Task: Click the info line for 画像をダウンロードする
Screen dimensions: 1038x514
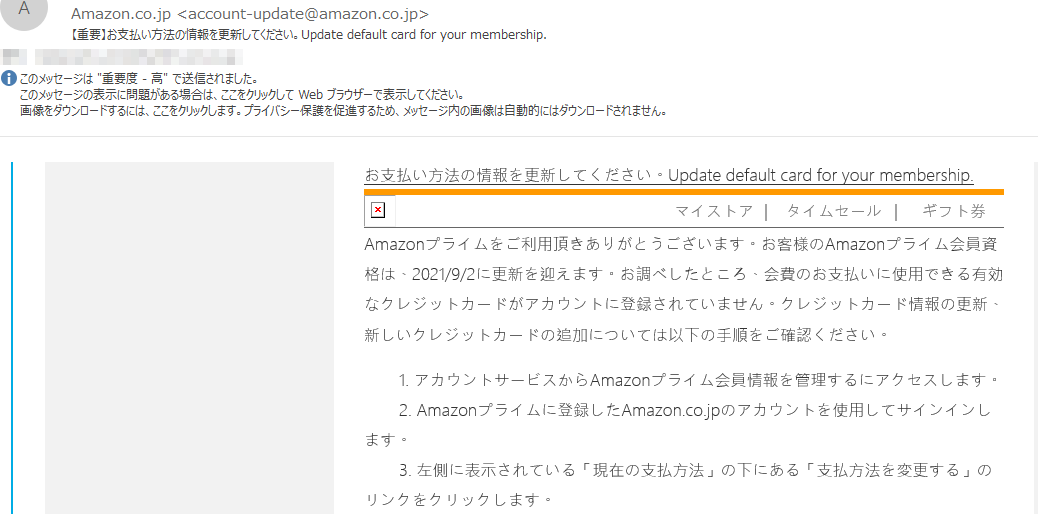Action: point(342,111)
